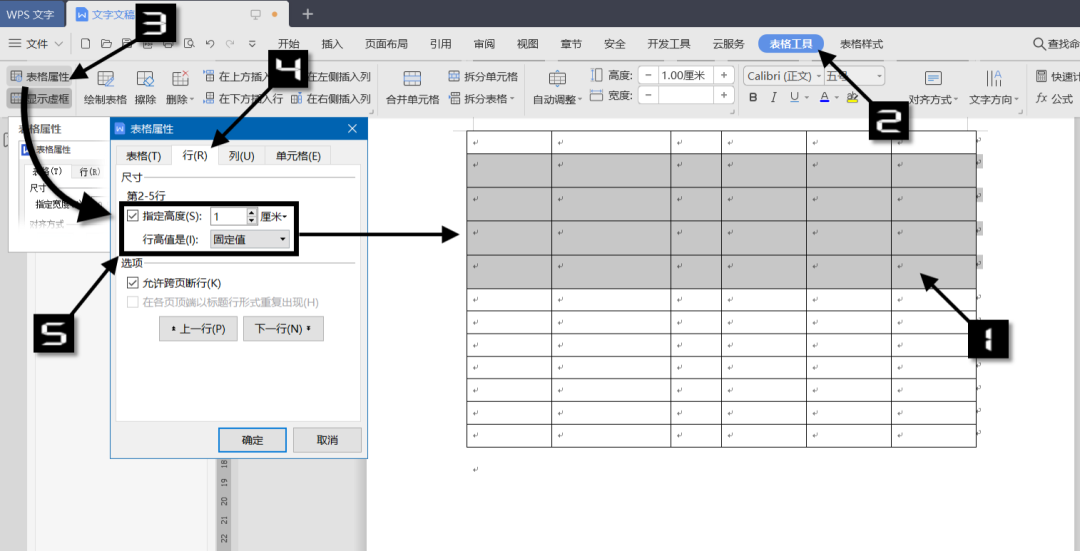Click the specified height spinner field

[228, 216]
